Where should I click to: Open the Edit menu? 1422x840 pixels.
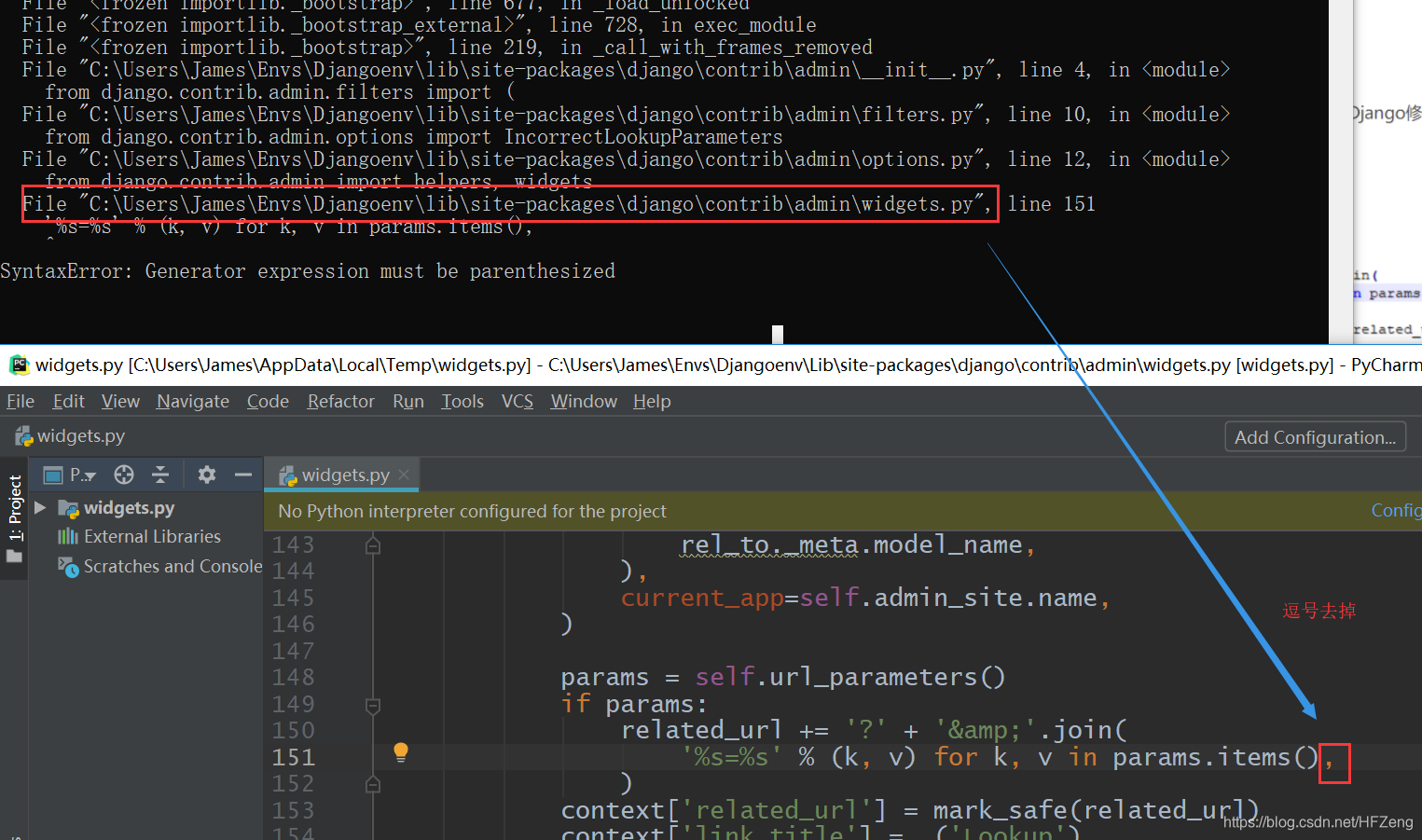tap(68, 401)
